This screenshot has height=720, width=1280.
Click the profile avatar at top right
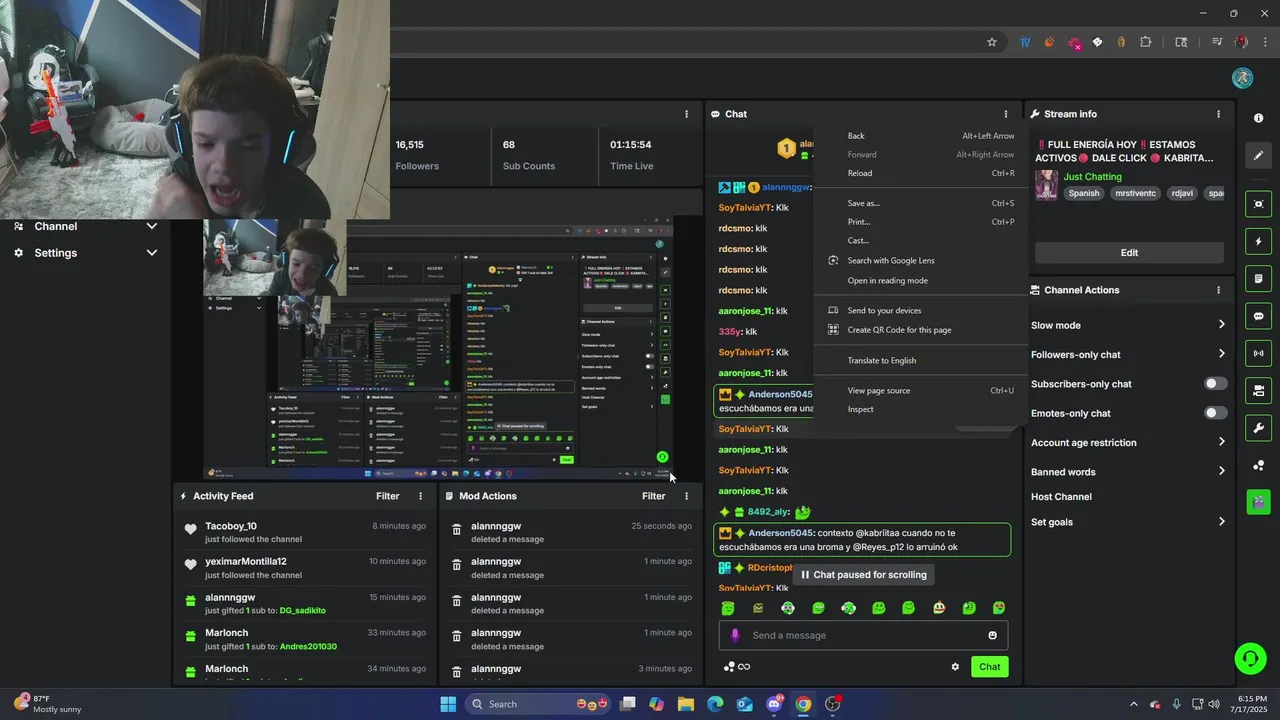coord(1243,78)
